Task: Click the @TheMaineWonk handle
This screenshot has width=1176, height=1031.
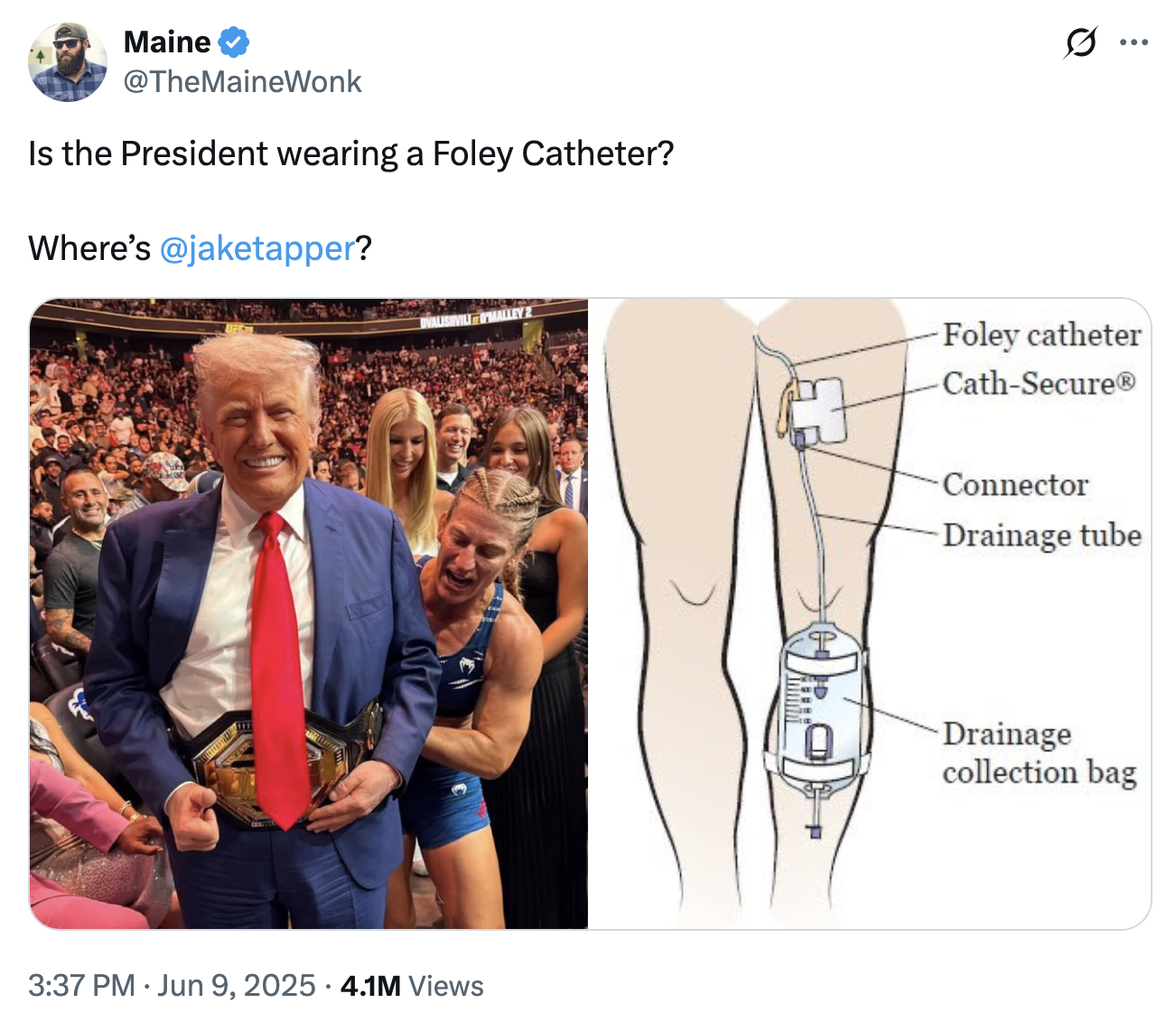Action: pos(242,82)
